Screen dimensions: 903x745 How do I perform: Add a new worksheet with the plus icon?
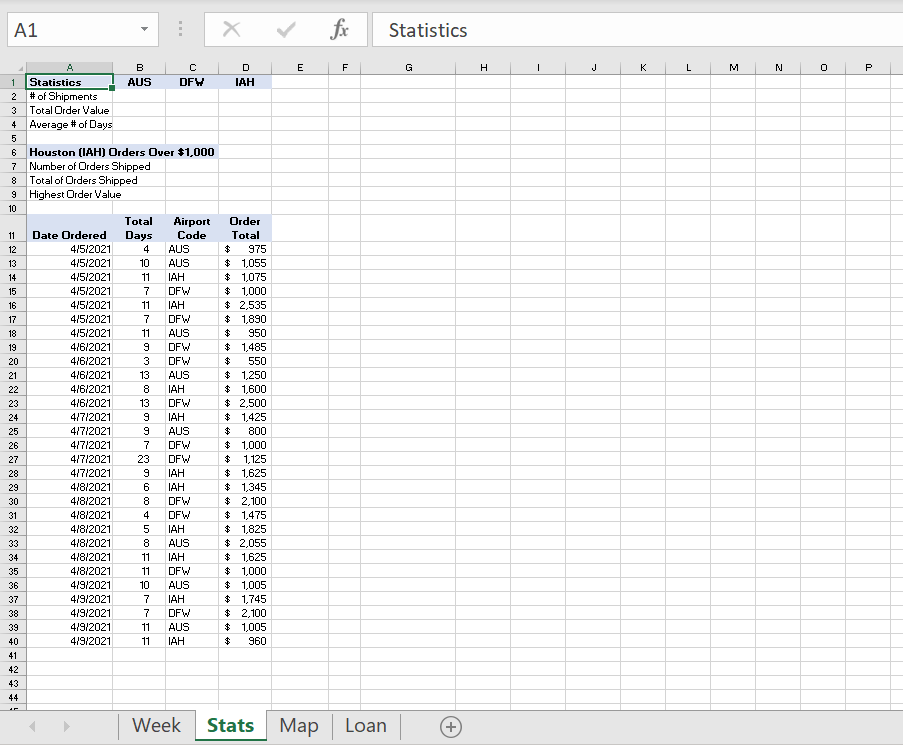pos(450,726)
